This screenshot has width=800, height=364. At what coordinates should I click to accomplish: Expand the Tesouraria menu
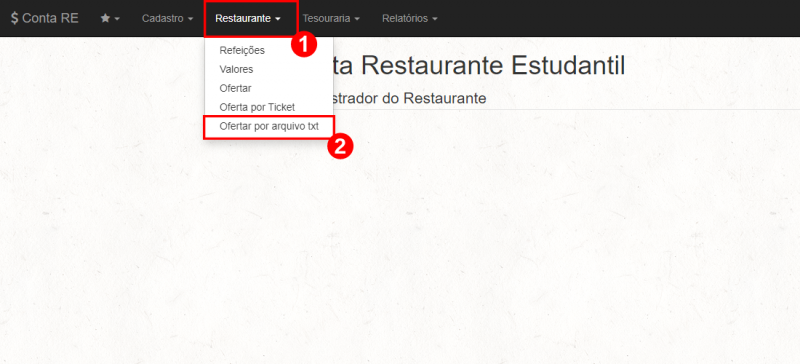[331, 18]
